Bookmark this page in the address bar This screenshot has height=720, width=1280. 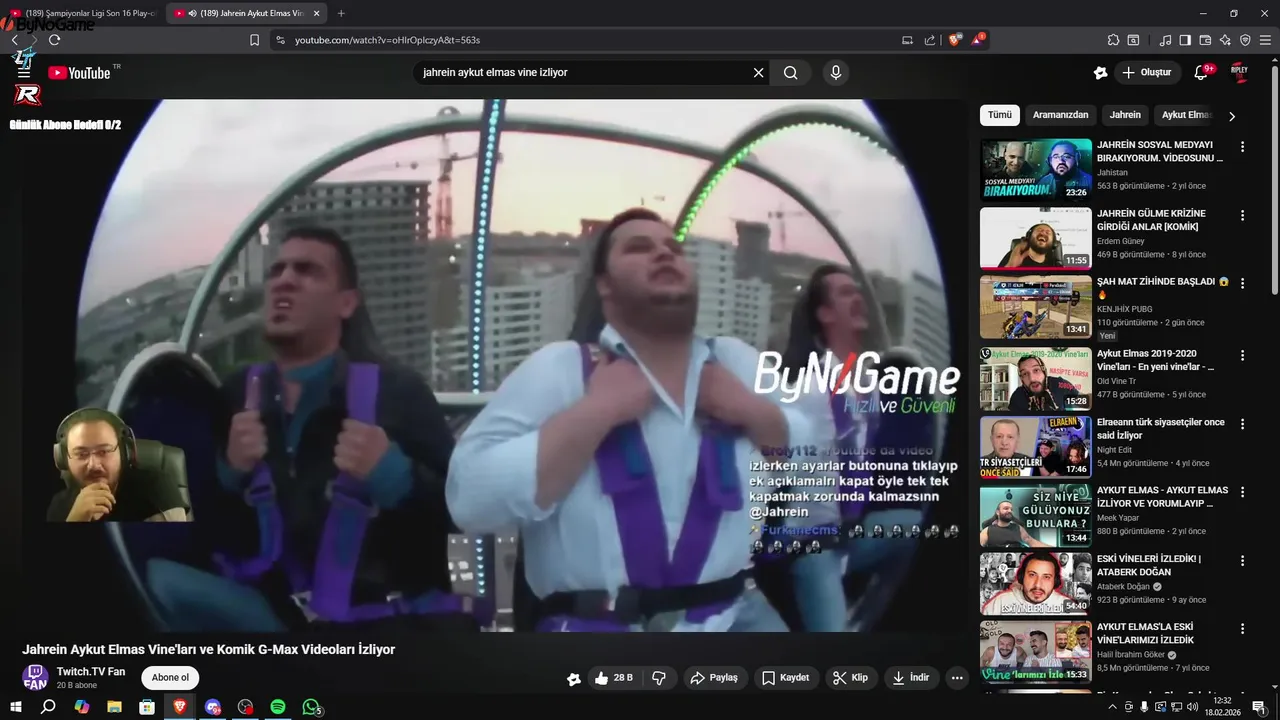[x=254, y=40]
